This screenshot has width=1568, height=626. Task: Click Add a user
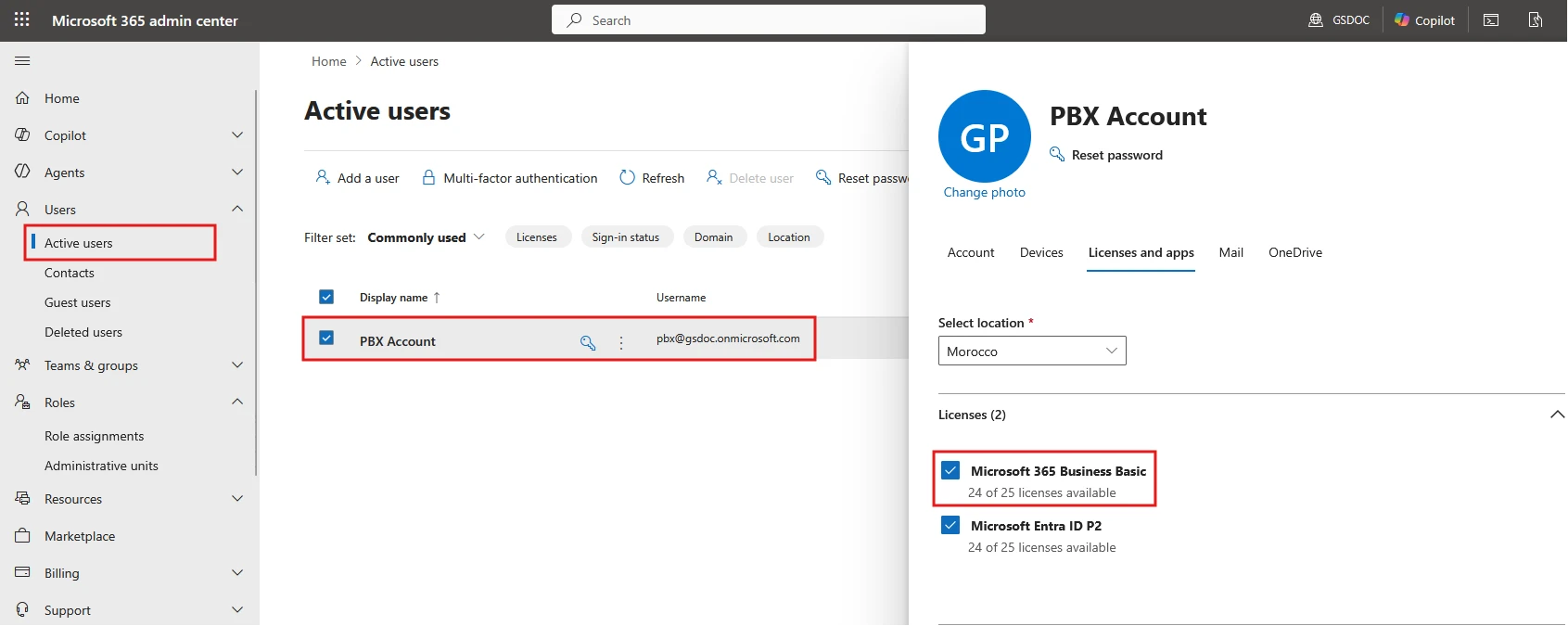(357, 177)
